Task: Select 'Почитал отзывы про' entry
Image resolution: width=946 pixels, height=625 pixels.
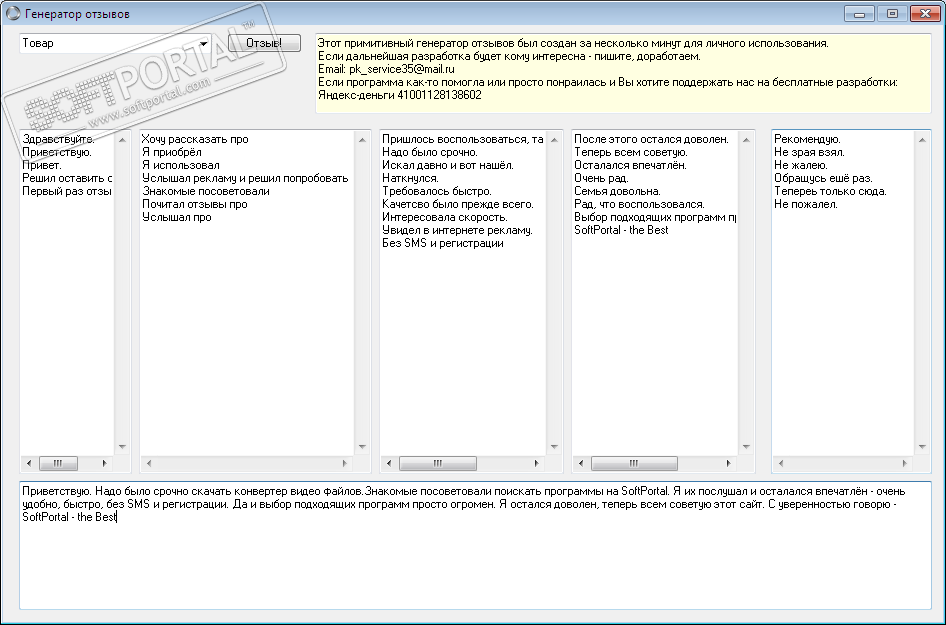Action: 195,205
